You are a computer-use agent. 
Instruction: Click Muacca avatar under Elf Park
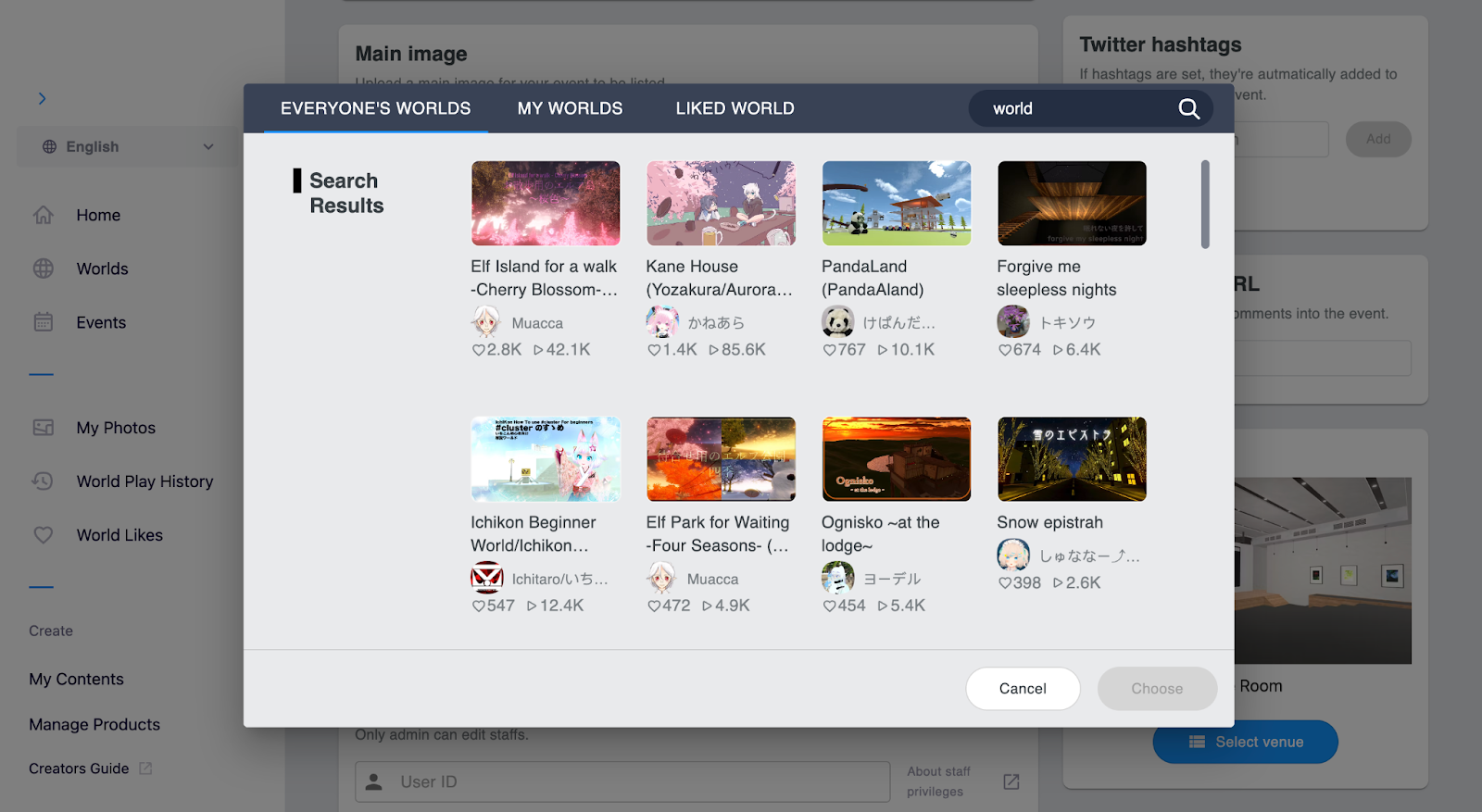(662, 578)
